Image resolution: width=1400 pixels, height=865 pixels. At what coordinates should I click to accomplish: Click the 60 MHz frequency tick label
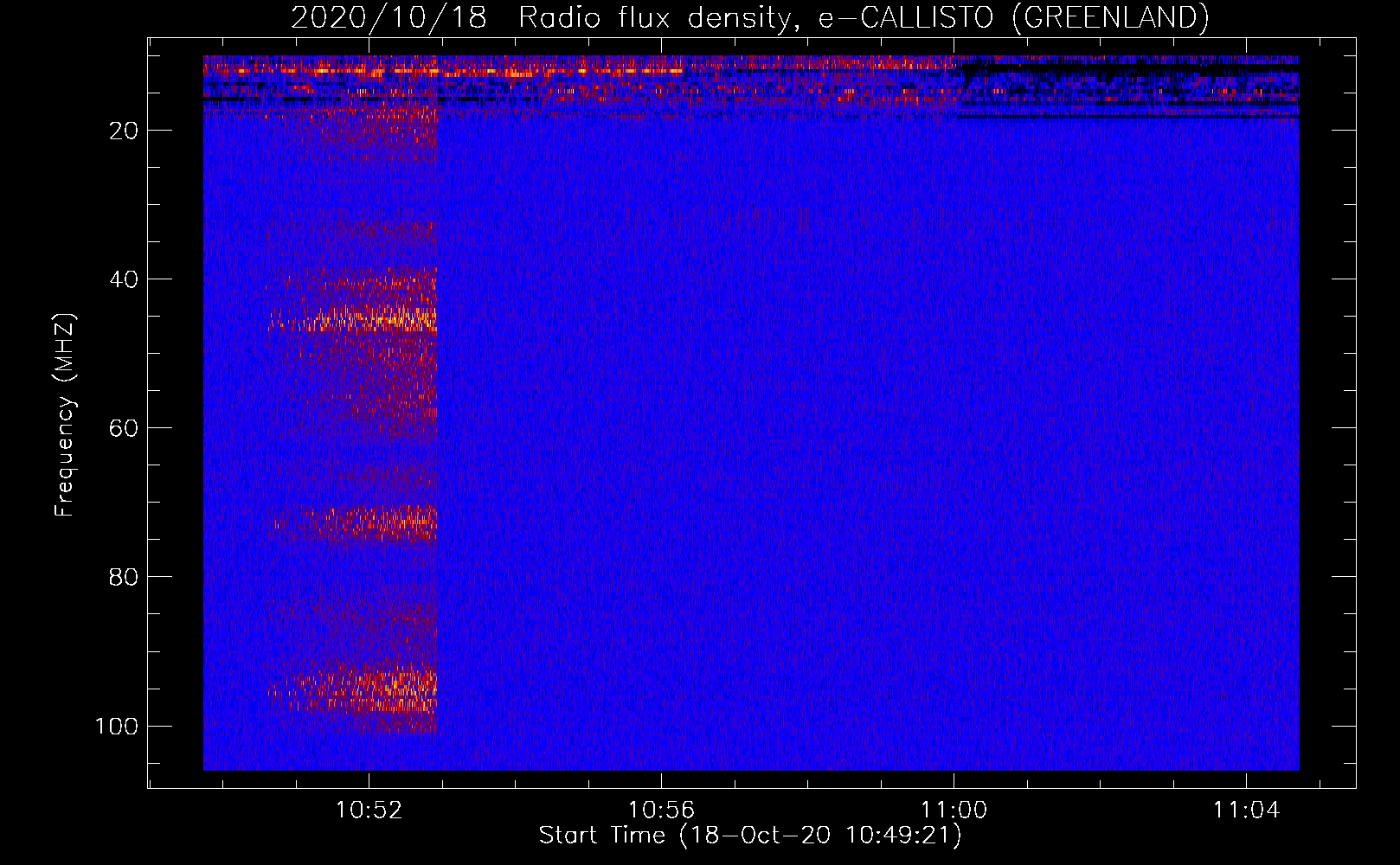coord(124,428)
